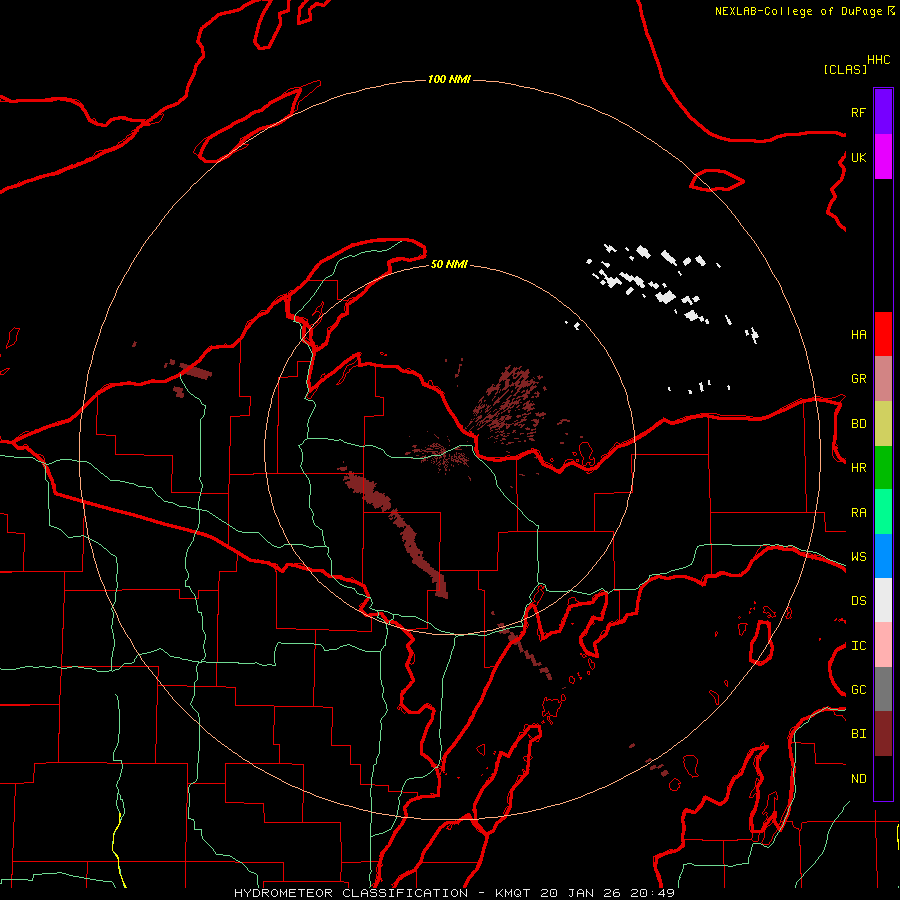Screen dimensions: 900x900
Task: Click the 'ND' legend label
Action: [859, 779]
